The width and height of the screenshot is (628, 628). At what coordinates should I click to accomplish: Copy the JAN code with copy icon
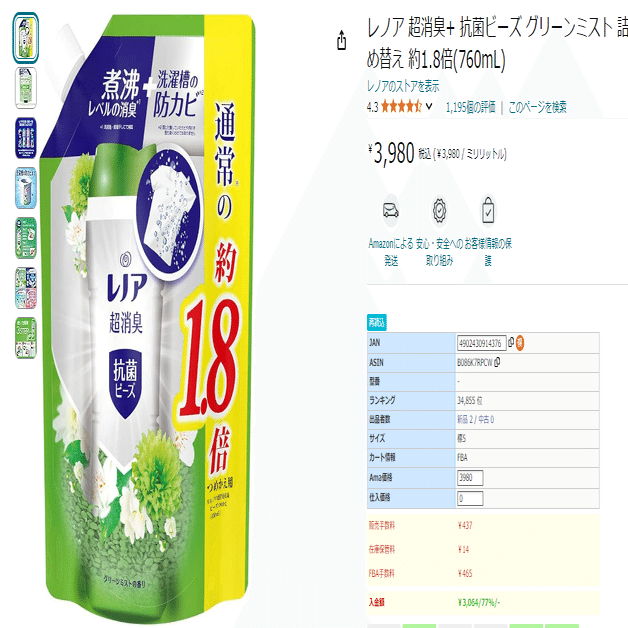click(511, 342)
